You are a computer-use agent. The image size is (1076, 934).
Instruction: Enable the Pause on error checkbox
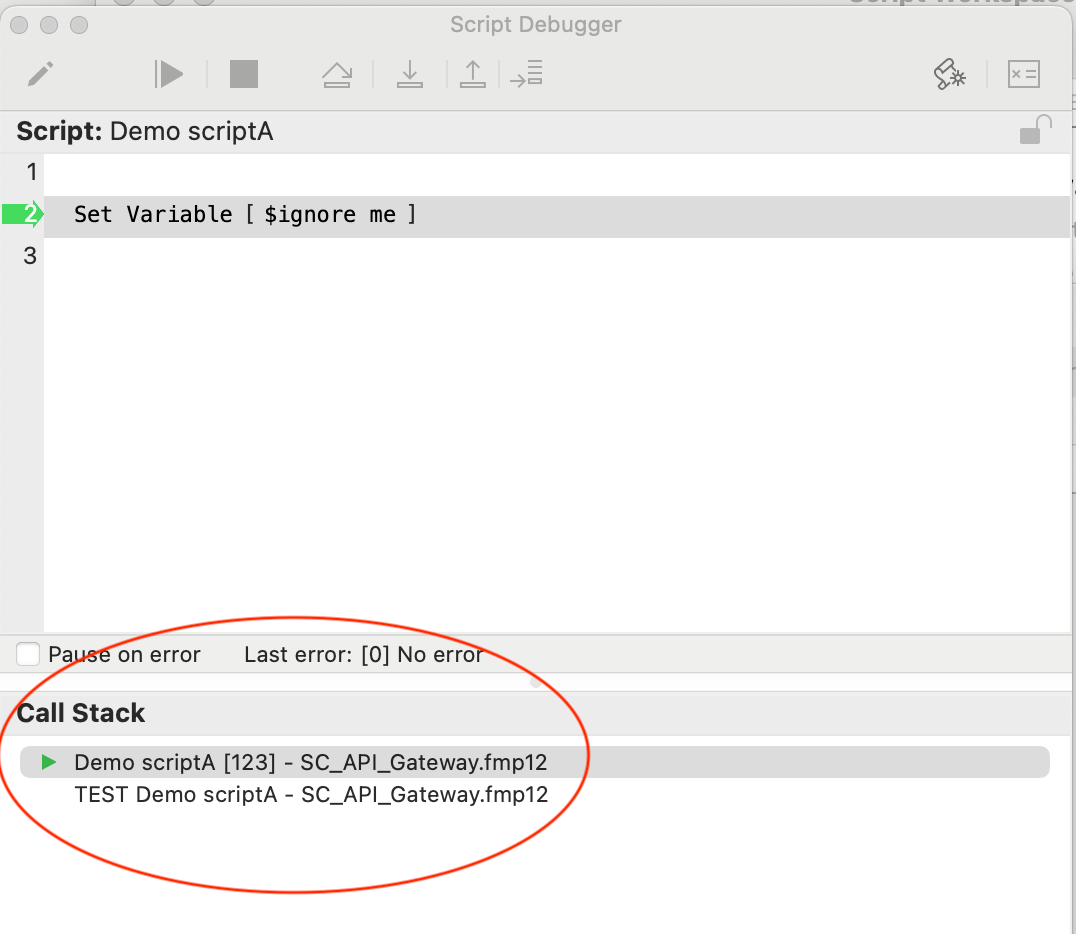point(28,654)
